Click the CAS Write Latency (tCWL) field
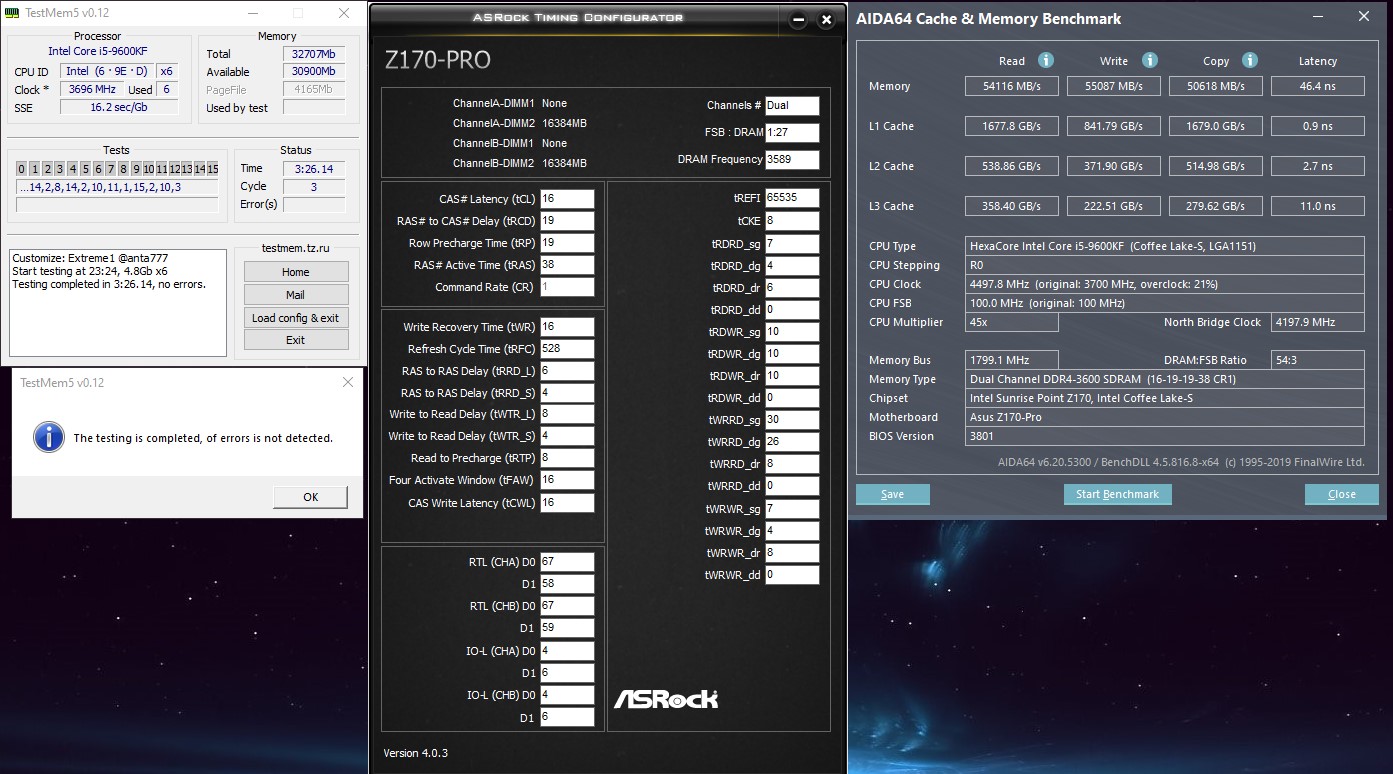Screen dimensions: 1393x774 pos(567,503)
